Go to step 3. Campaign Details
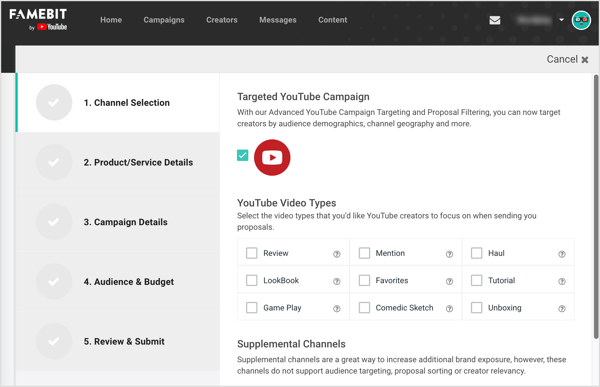Image resolution: width=600 pixels, height=387 pixels. 118,222
